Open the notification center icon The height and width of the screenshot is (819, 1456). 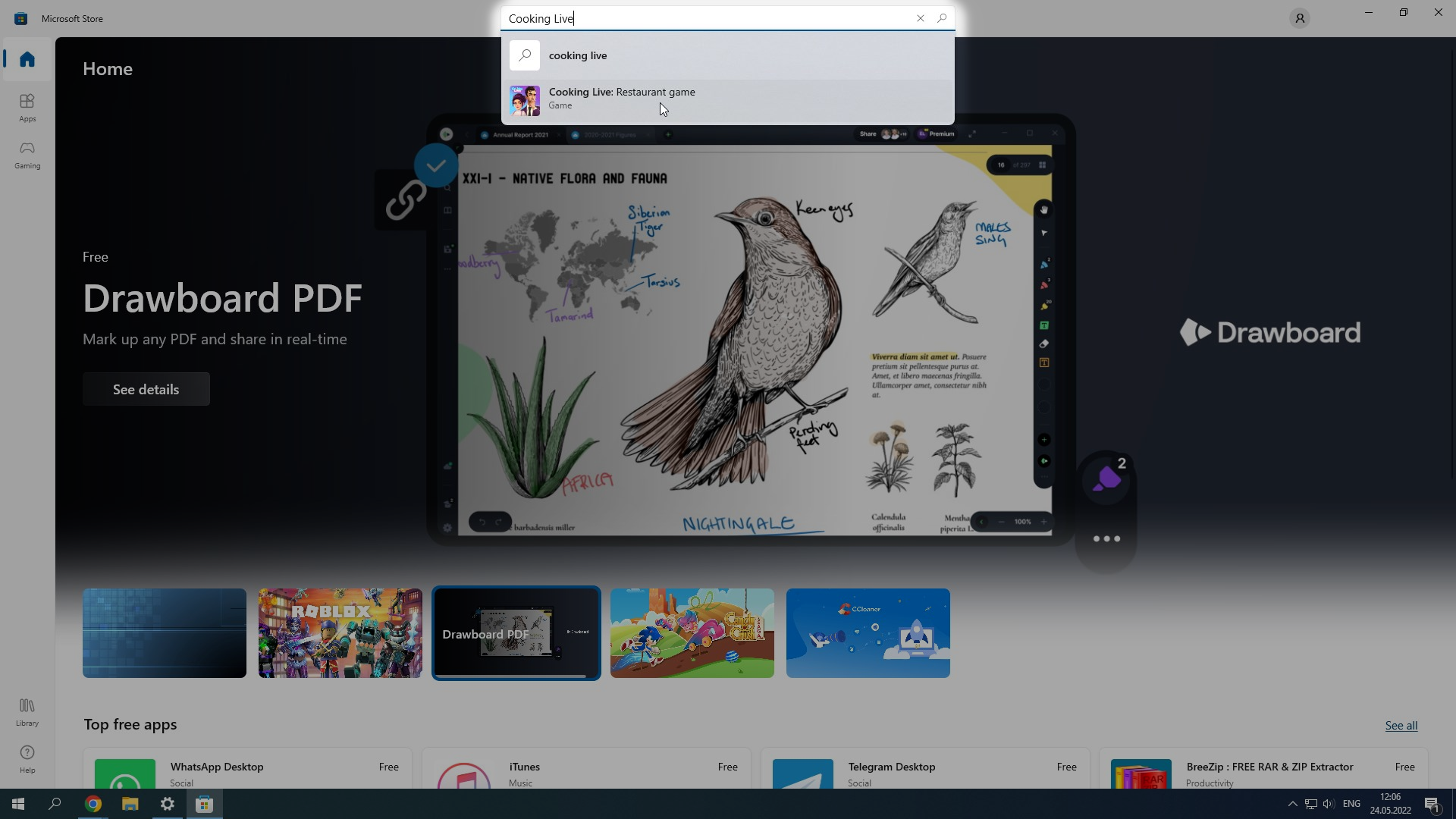[x=1432, y=804]
